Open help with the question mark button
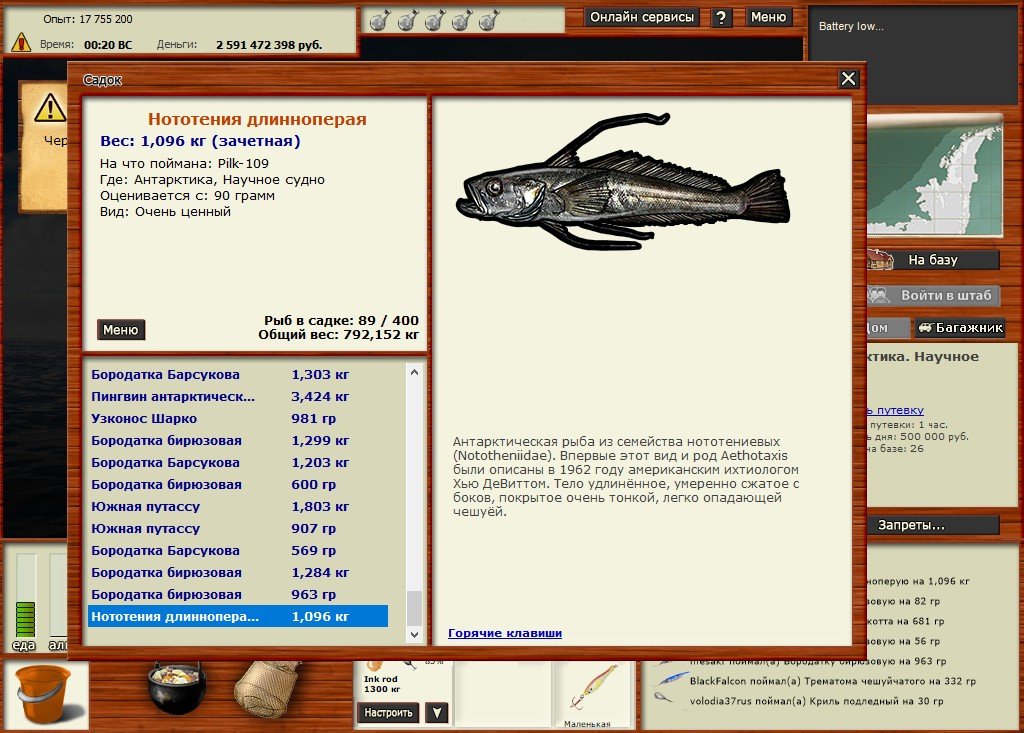 [721, 18]
